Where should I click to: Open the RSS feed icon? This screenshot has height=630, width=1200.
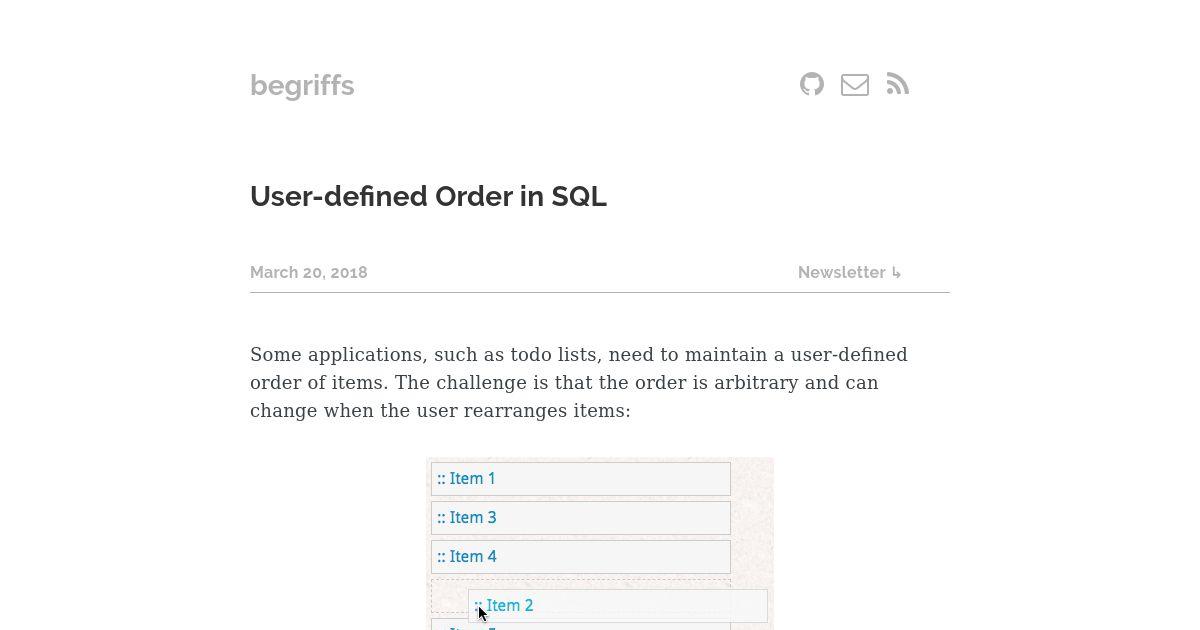tap(898, 85)
